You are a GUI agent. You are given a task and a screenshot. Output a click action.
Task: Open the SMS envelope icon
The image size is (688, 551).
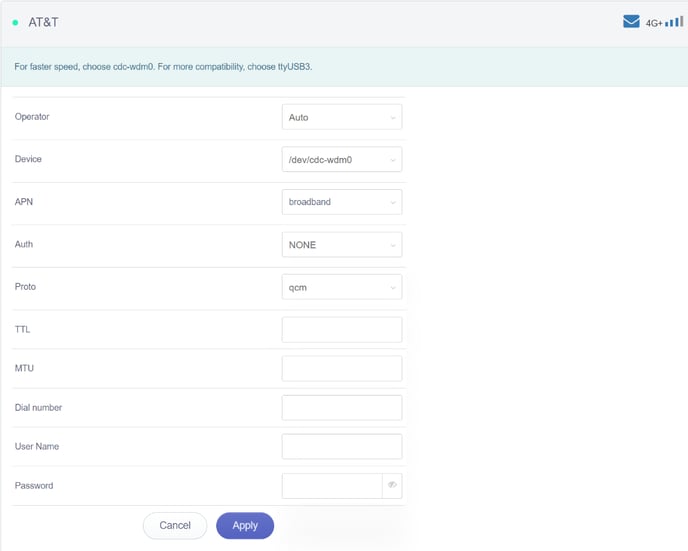[631, 21]
